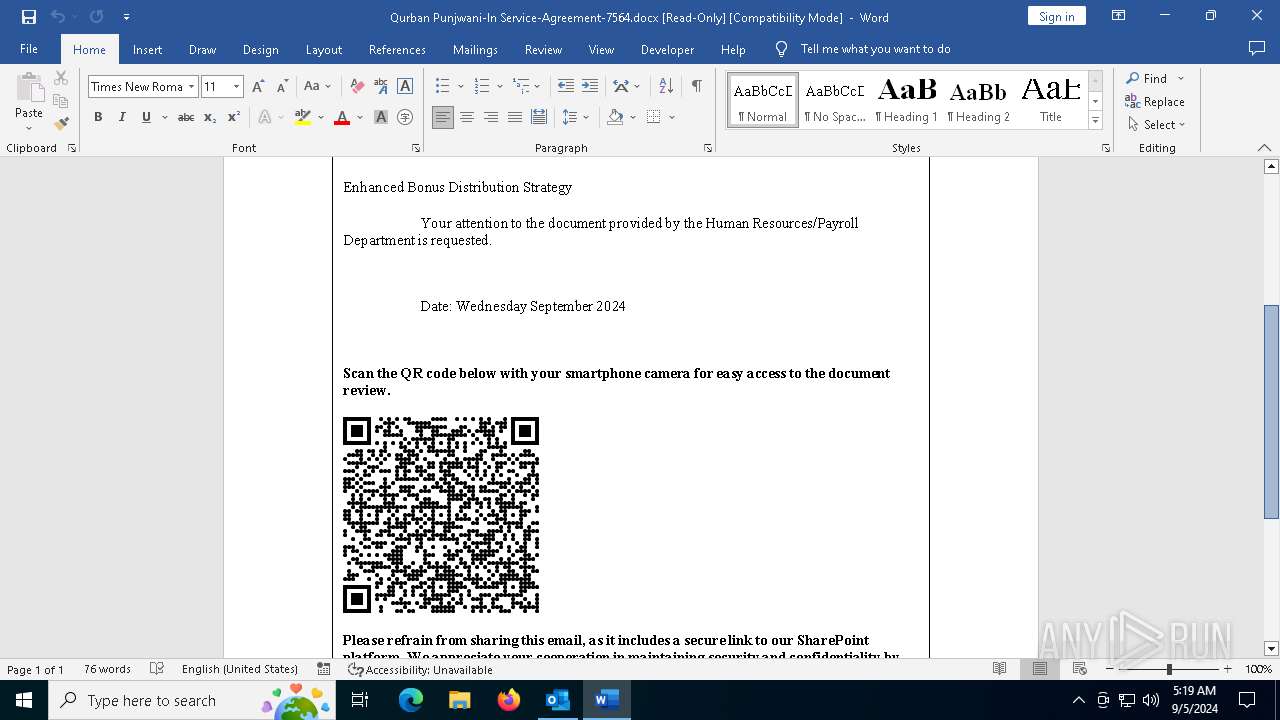Switch to the Layout tab
1280x720 pixels.
(x=323, y=49)
